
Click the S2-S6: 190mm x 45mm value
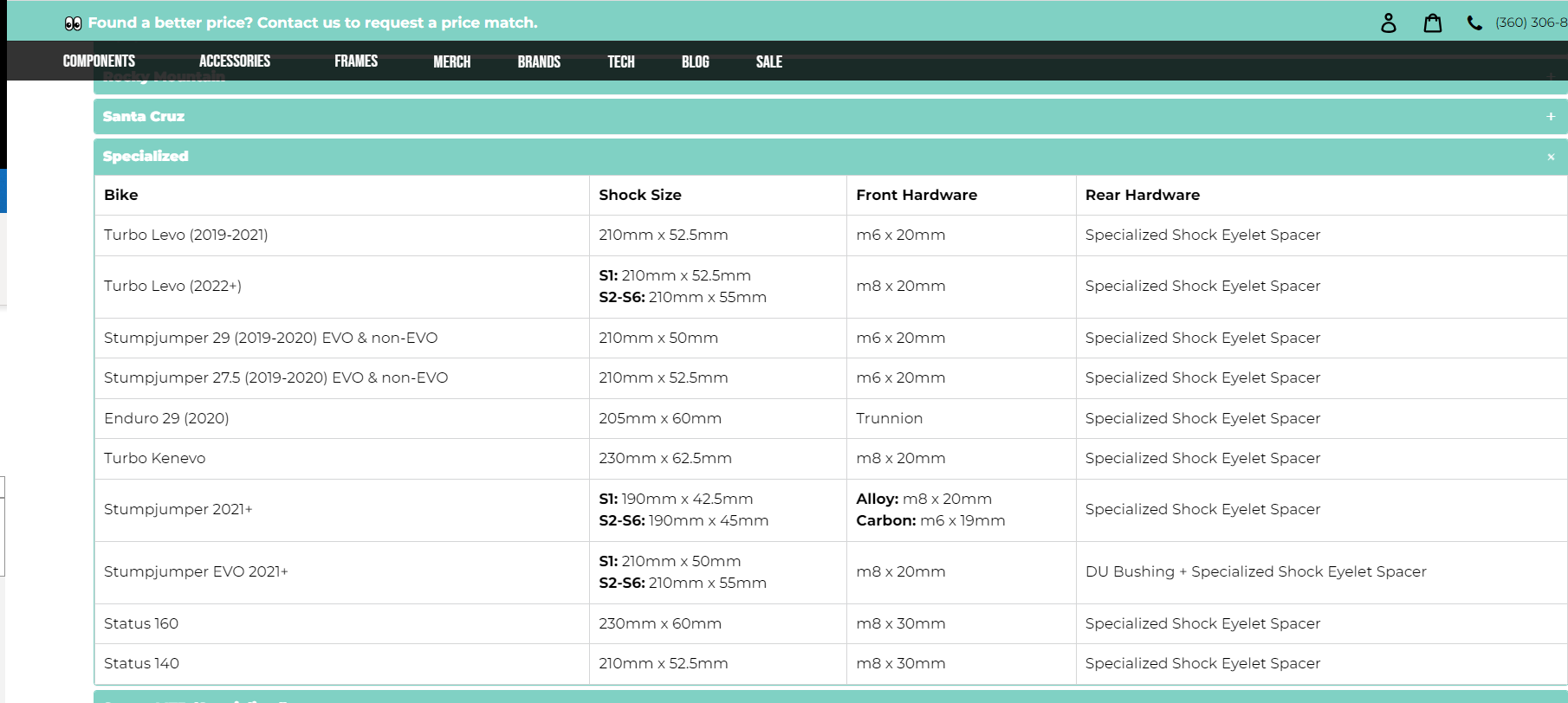684,520
